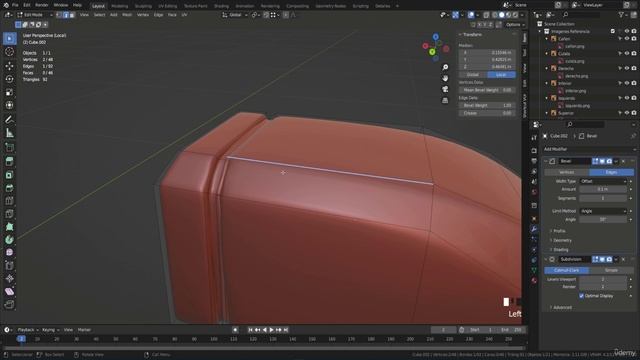Click the Mean Bevel Weight slider field
The image size is (640, 360).
point(487,90)
